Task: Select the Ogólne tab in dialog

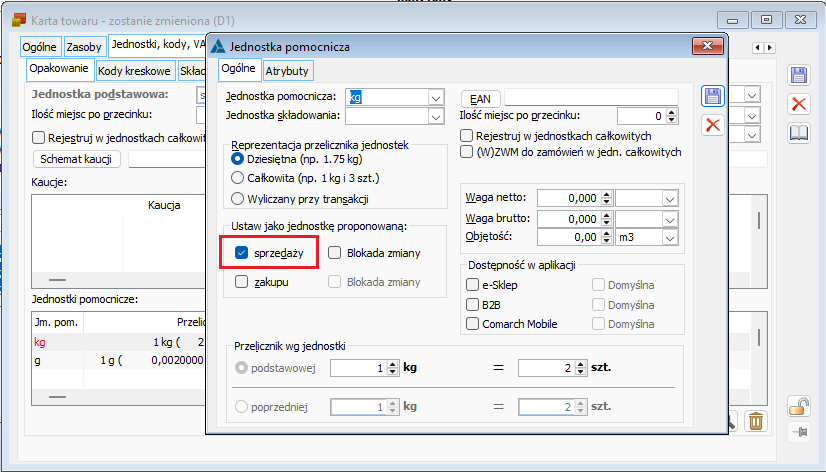Action: pos(239,68)
